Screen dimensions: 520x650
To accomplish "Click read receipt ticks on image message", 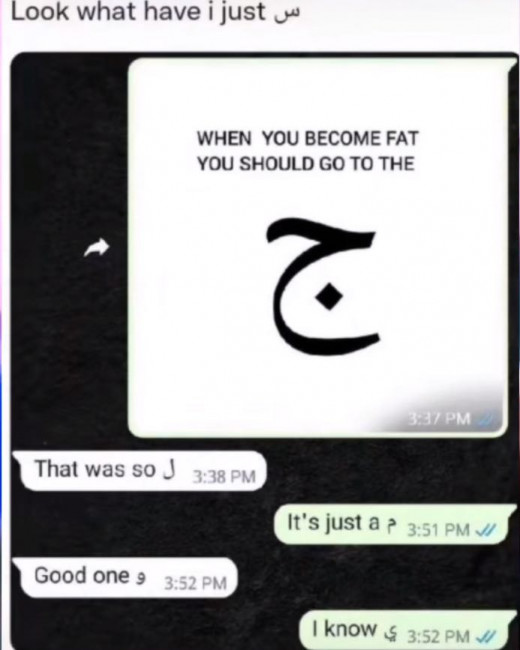I will [484, 419].
